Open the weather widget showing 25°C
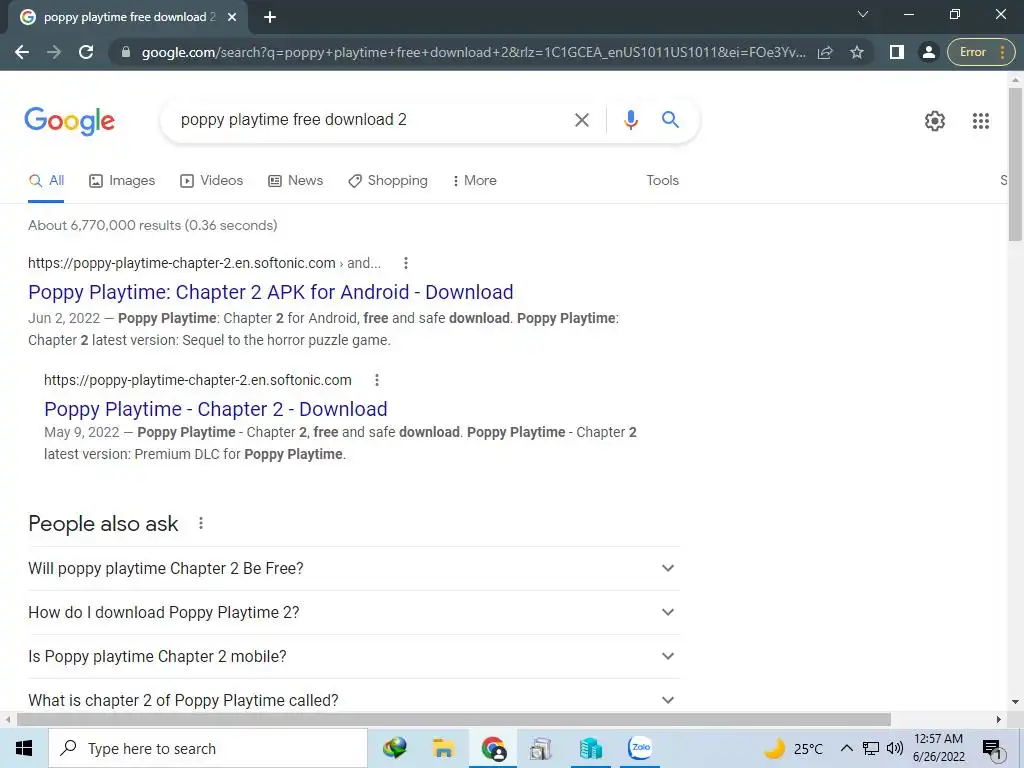Image resolution: width=1024 pixels, height=768 pixels. (x=793, y=748)
